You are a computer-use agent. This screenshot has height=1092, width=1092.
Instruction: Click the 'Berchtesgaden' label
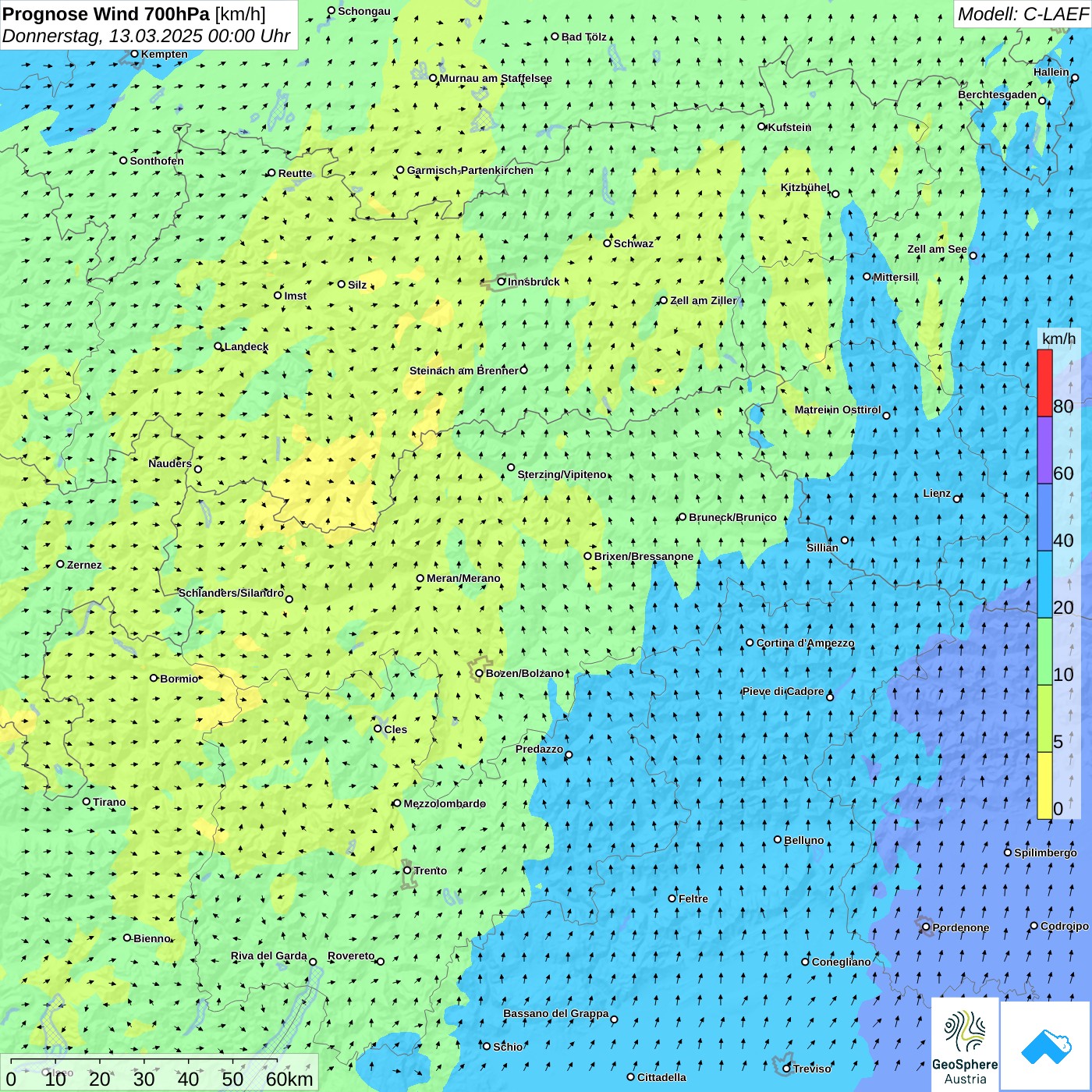(x=998, y=94)
